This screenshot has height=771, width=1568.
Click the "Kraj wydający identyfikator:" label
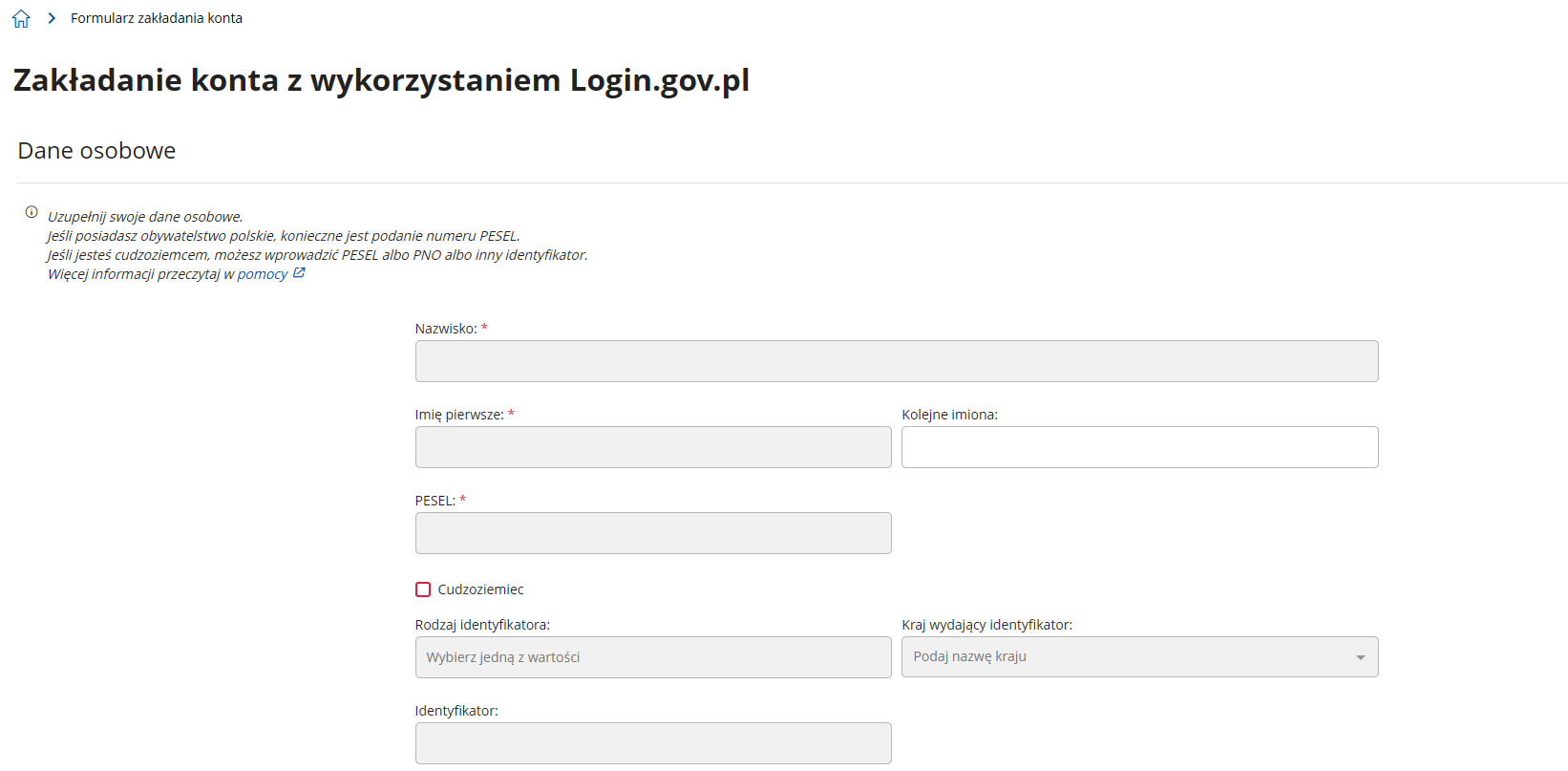point(986,625)
